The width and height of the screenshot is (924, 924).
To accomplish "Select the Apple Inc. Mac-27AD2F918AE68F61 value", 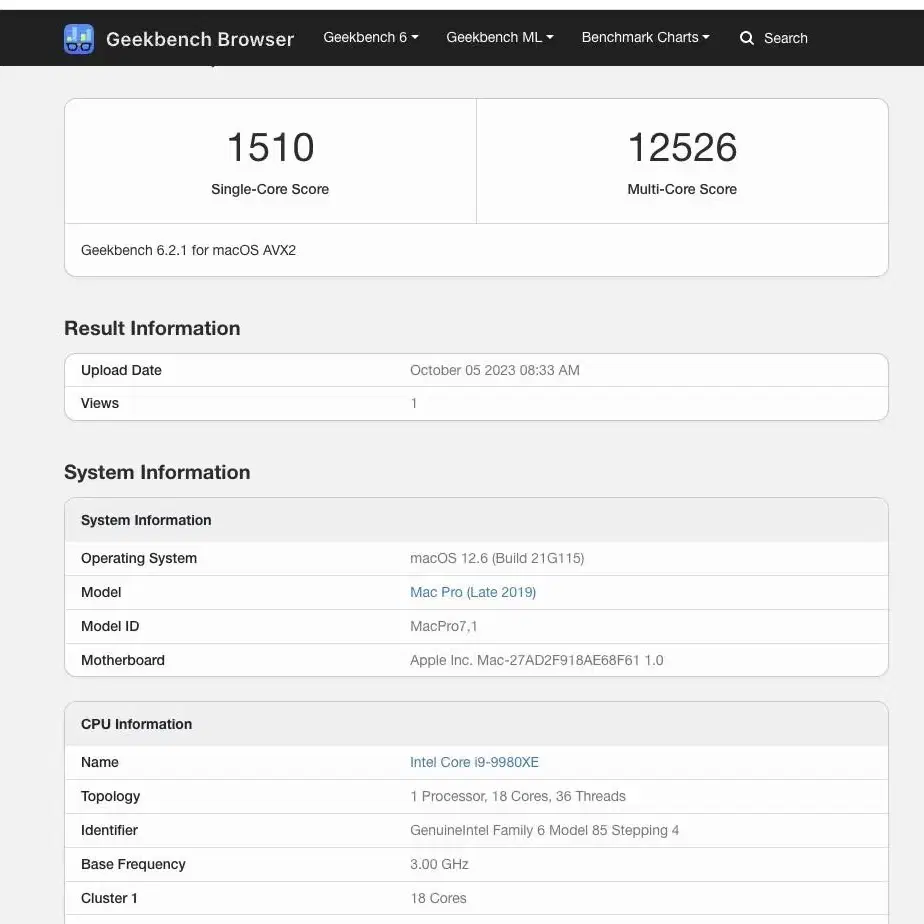I will coord(536,660).
